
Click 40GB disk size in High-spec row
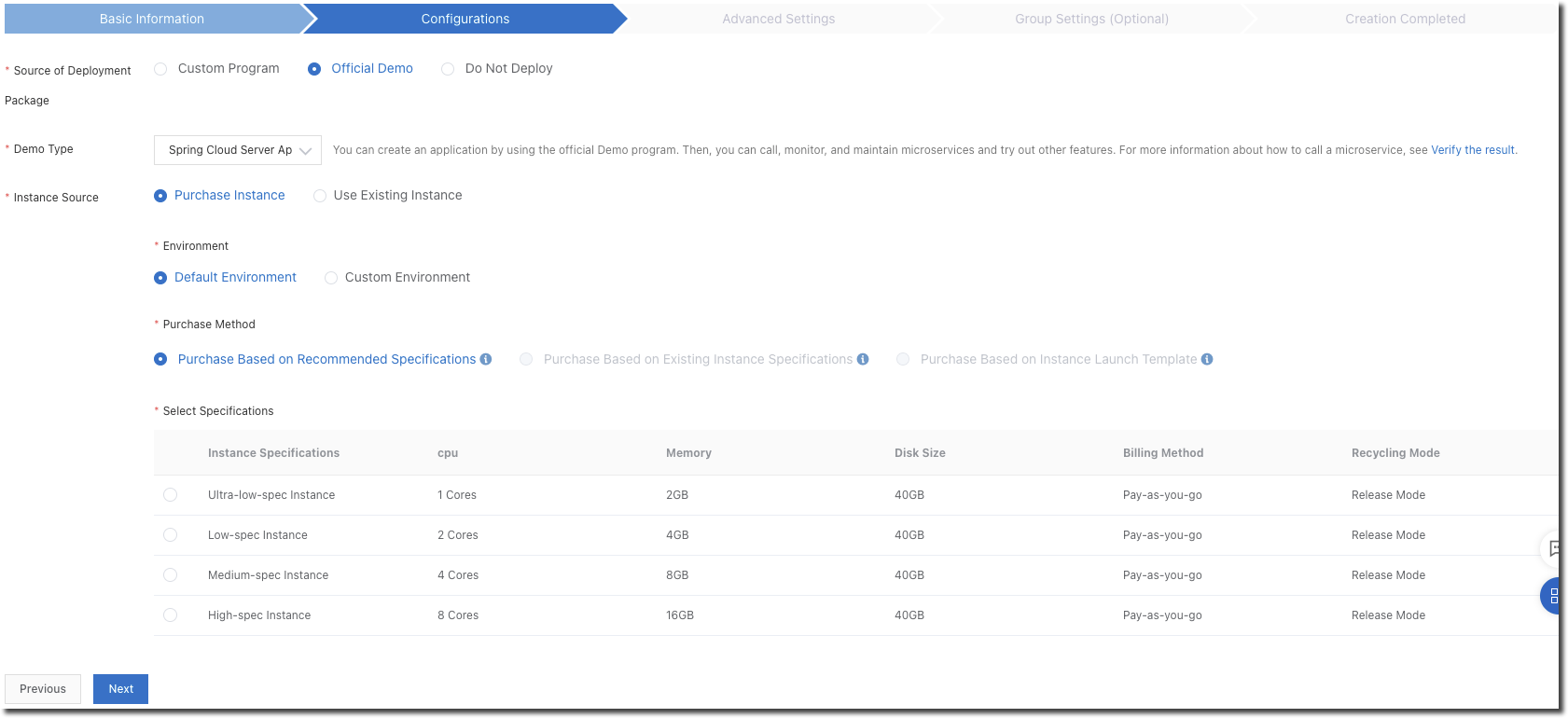coord(909,615)
